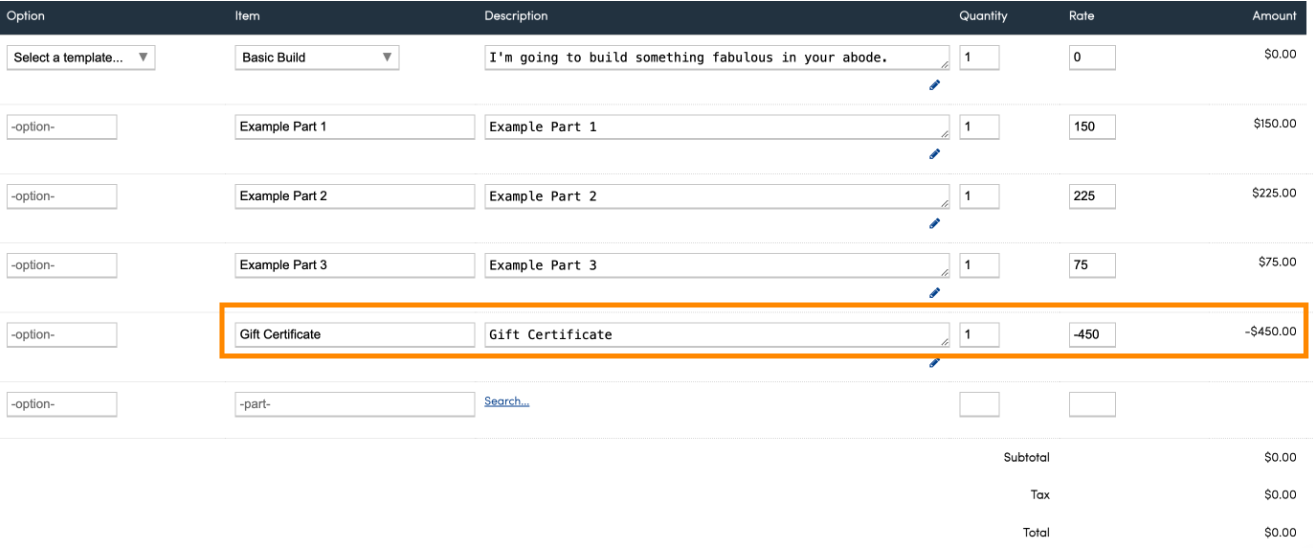Click the Gift Certificate item name field
This screenshot has height=557, width=1313.
tap(354, 335)
